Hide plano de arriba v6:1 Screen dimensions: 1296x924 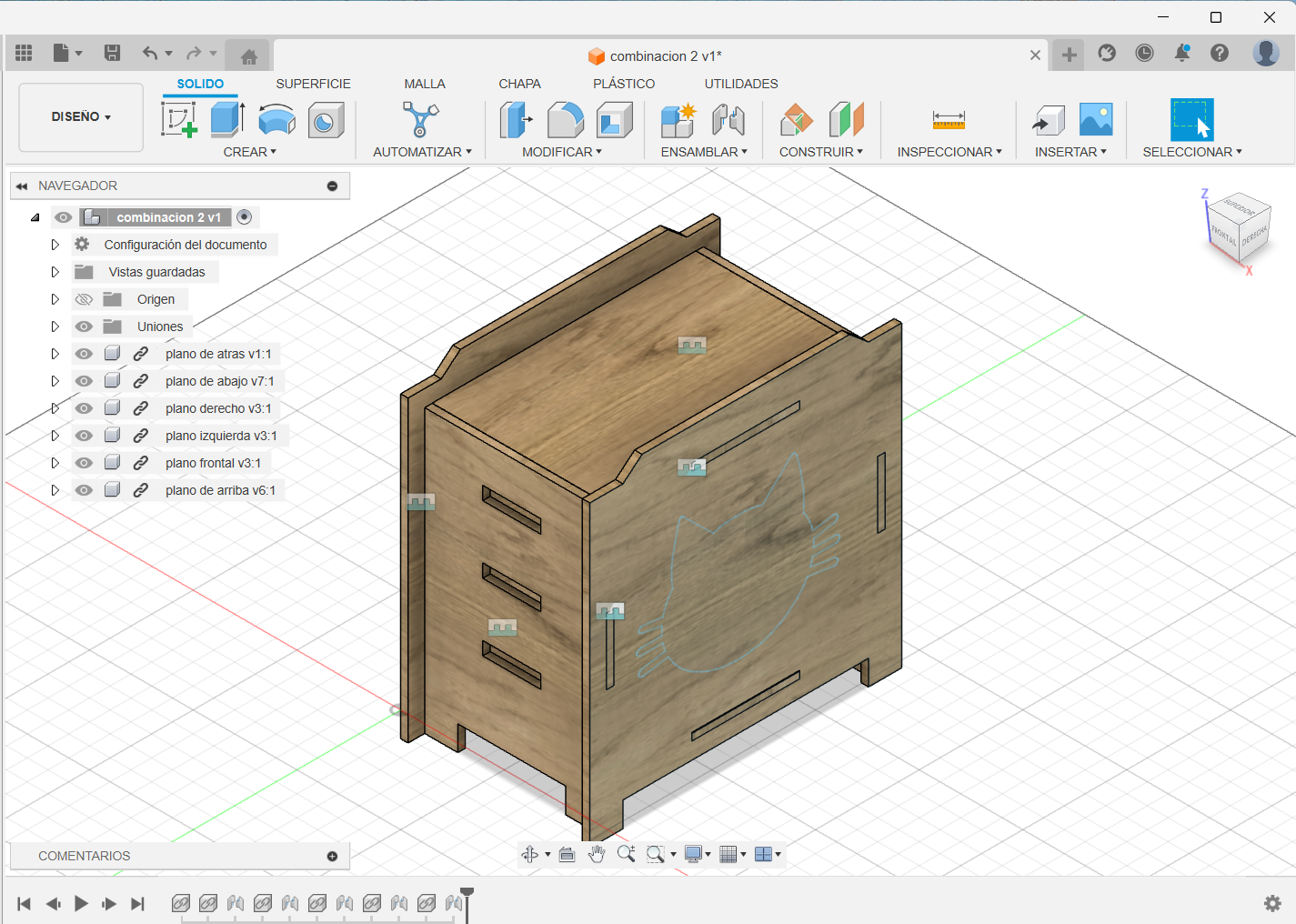pos(84,490)
